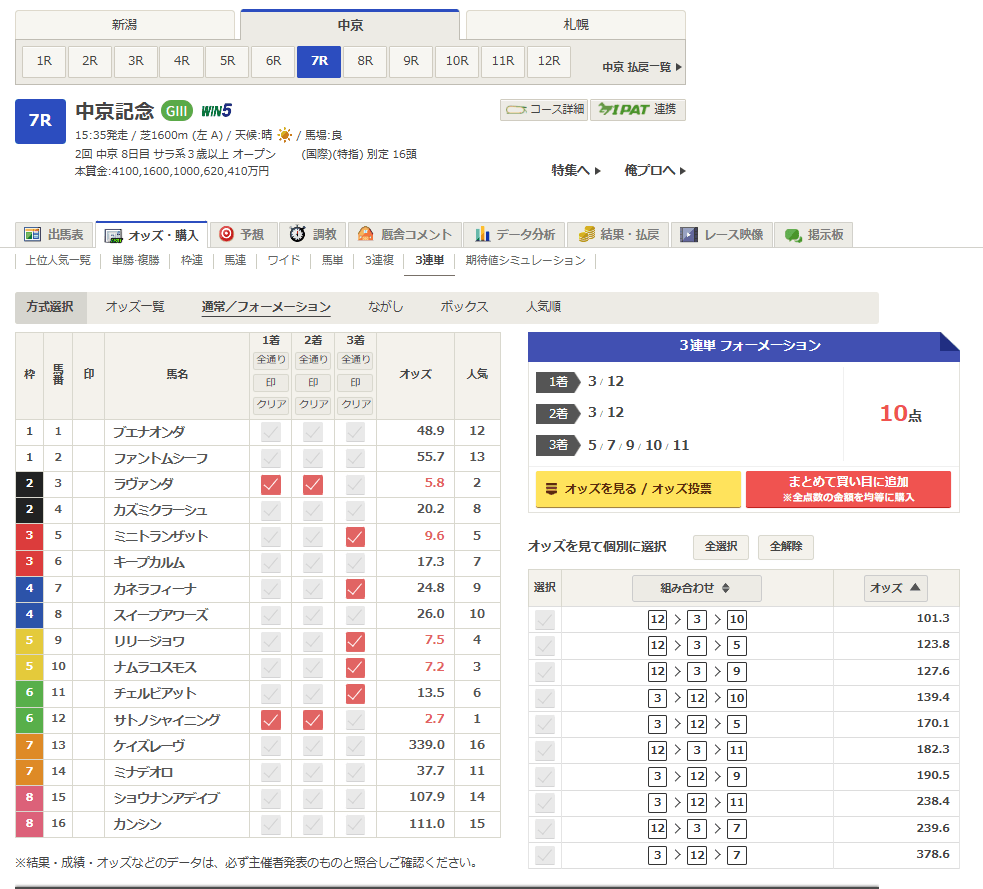Viewport: 983px width, 889px height.
Task: Switch to 新潟 racecourse tab
Action: [x=125, y=25]
